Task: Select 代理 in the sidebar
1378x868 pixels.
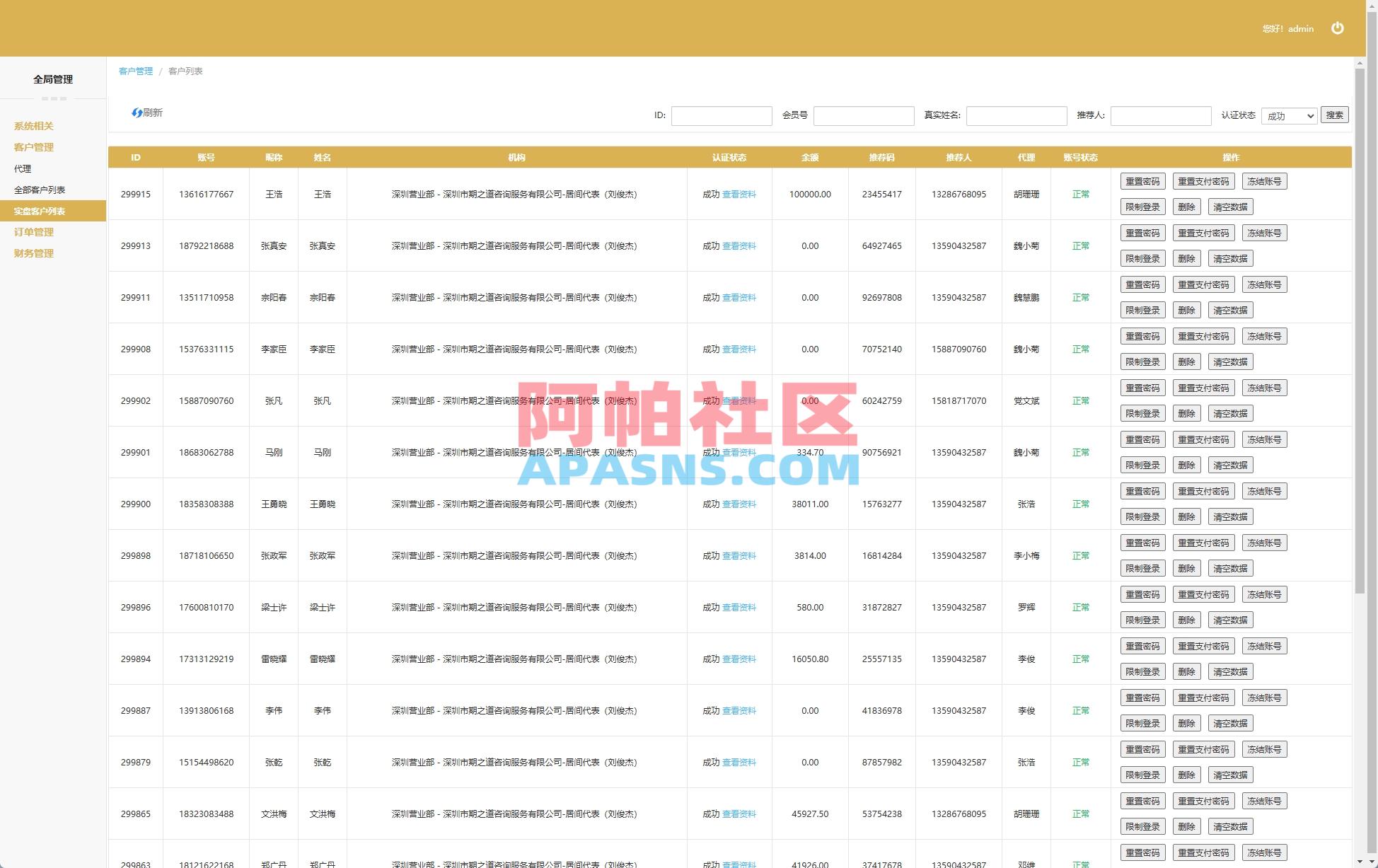Action: pos(23,168)
